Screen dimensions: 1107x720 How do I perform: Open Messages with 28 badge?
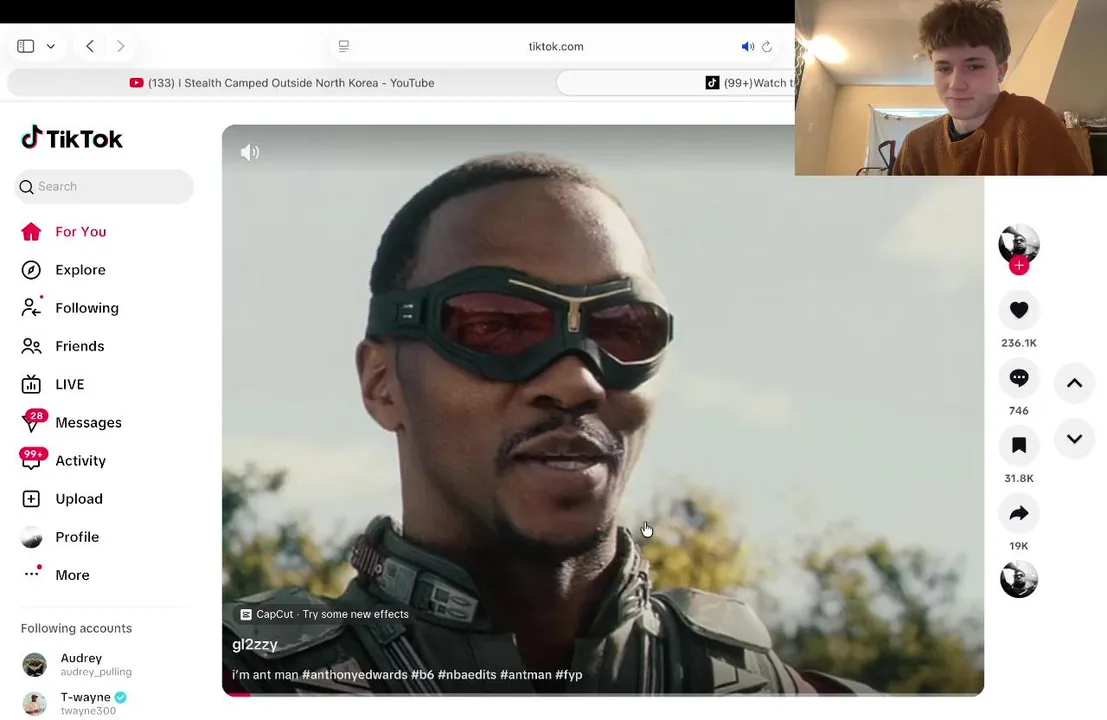[71, 422]
